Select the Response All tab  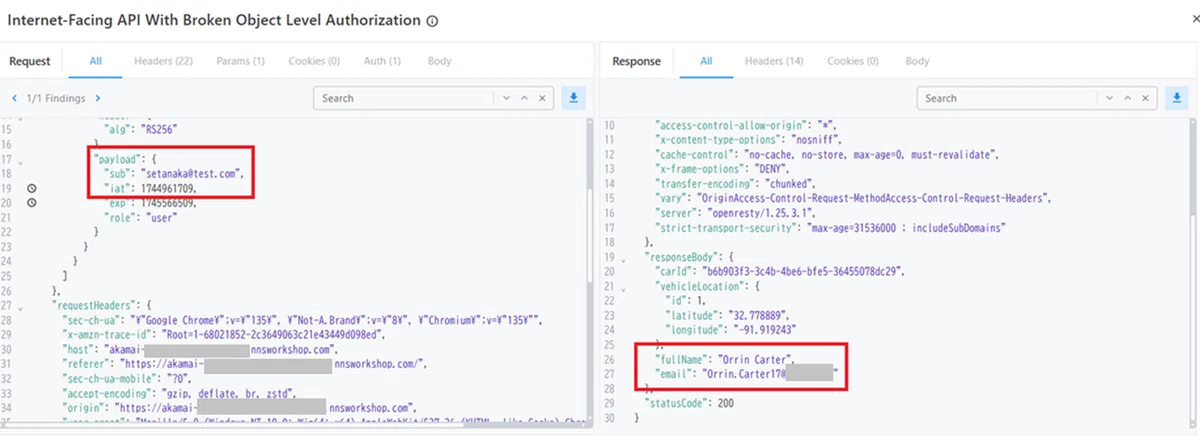click(x=706, y=61)
